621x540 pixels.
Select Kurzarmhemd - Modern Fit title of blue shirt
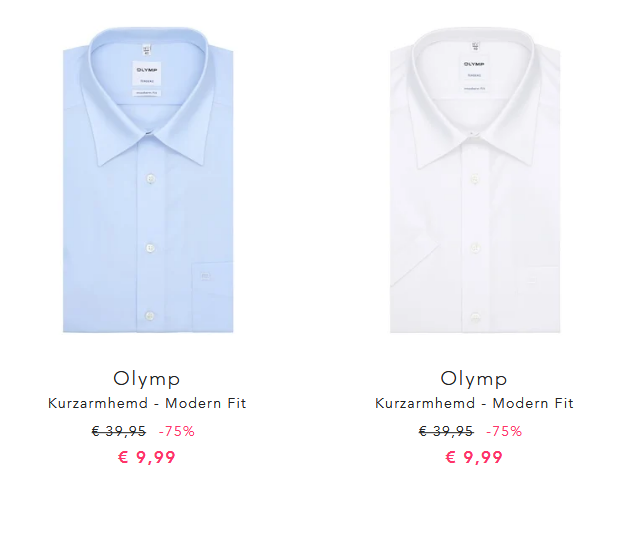[147, 403]
